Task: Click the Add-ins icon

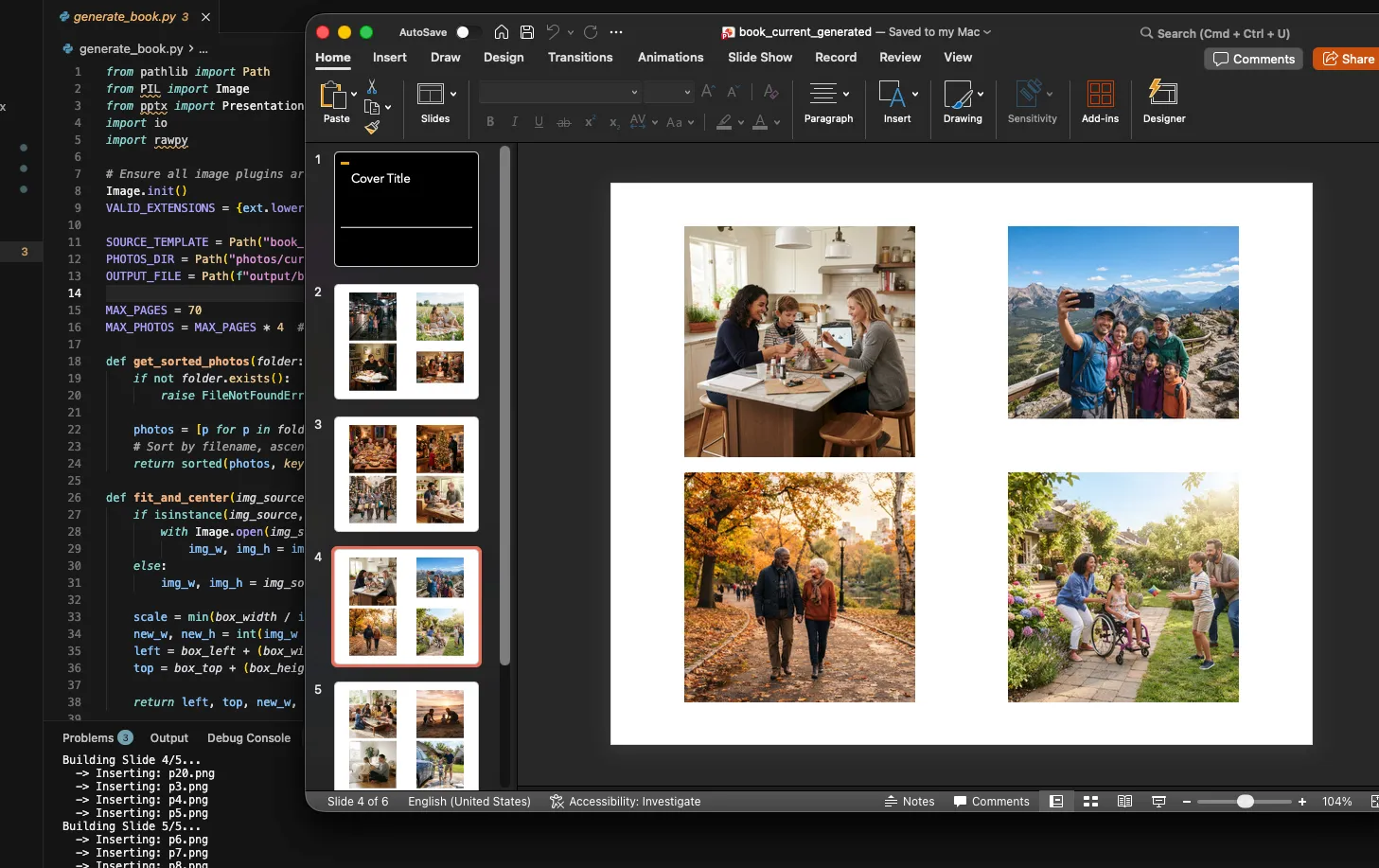Action: (x=1100, y=102)
